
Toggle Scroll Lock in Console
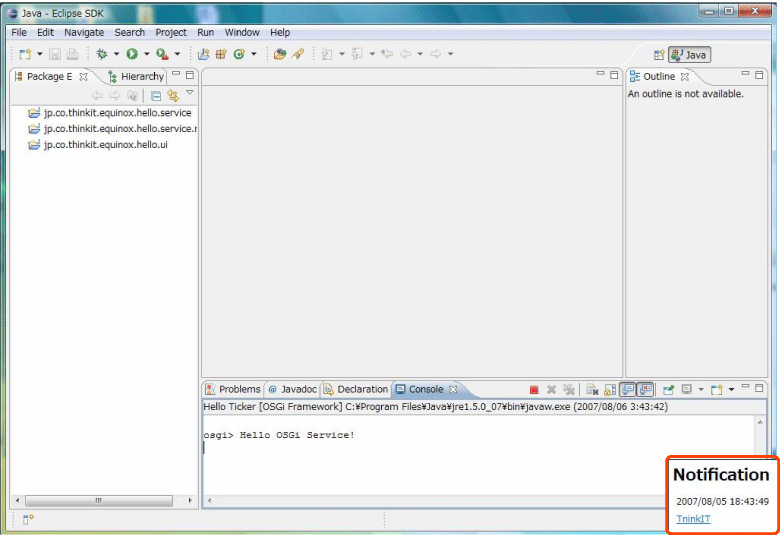click(610, 390)
